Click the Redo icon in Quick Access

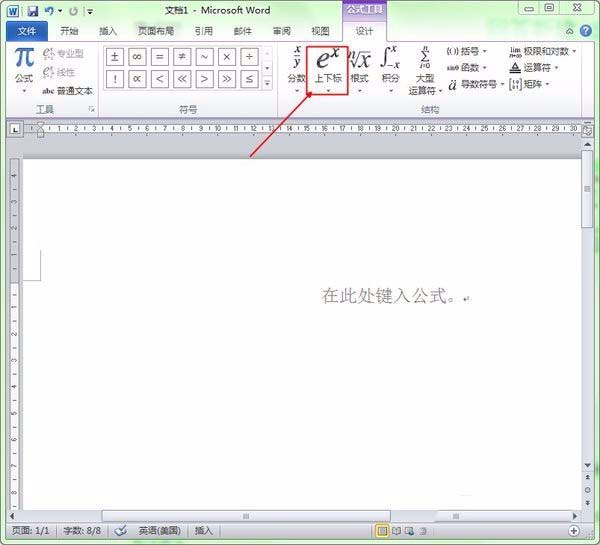pos(73,11)
